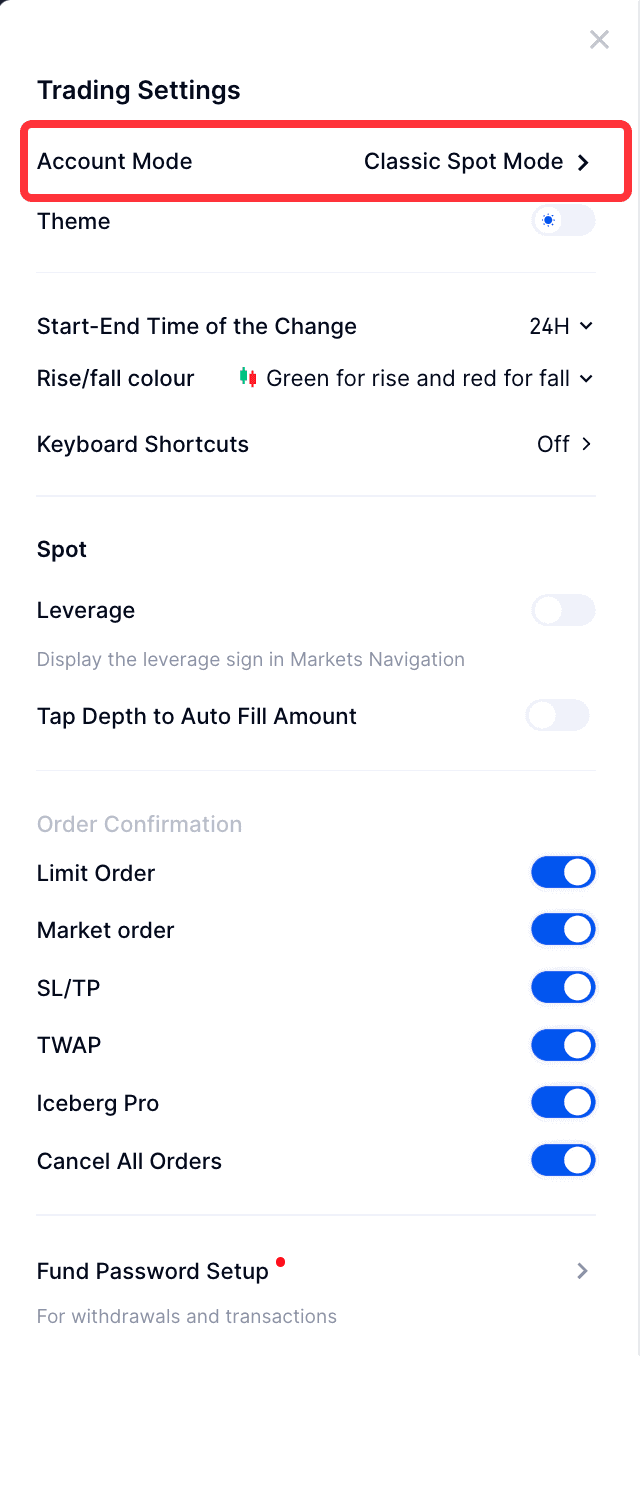Click the Fund Password Setup chevron

[x=583, y=1271]
